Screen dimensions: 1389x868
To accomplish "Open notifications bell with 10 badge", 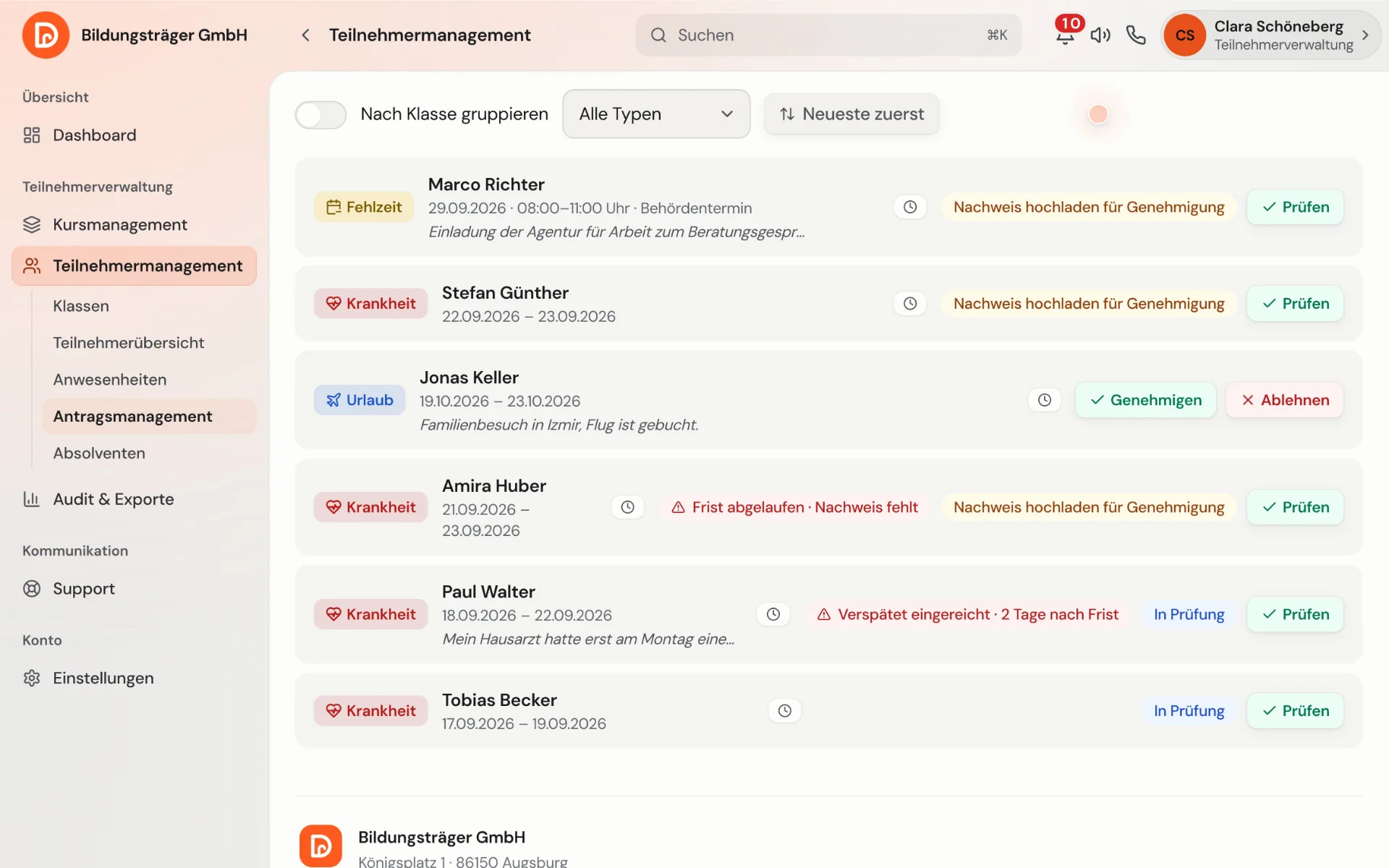I will click(x=1066, y=34).
